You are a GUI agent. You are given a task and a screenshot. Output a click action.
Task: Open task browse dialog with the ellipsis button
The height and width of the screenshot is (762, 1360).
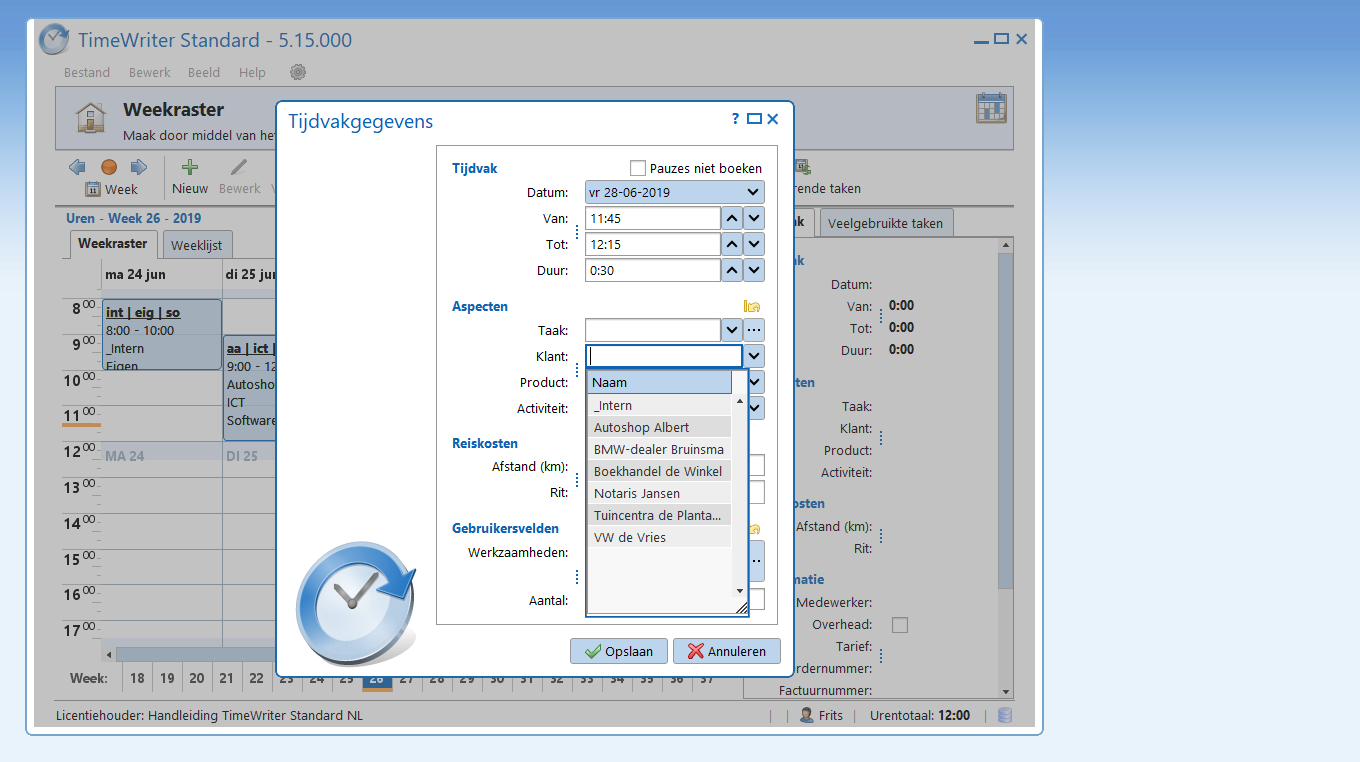(754, 330)
